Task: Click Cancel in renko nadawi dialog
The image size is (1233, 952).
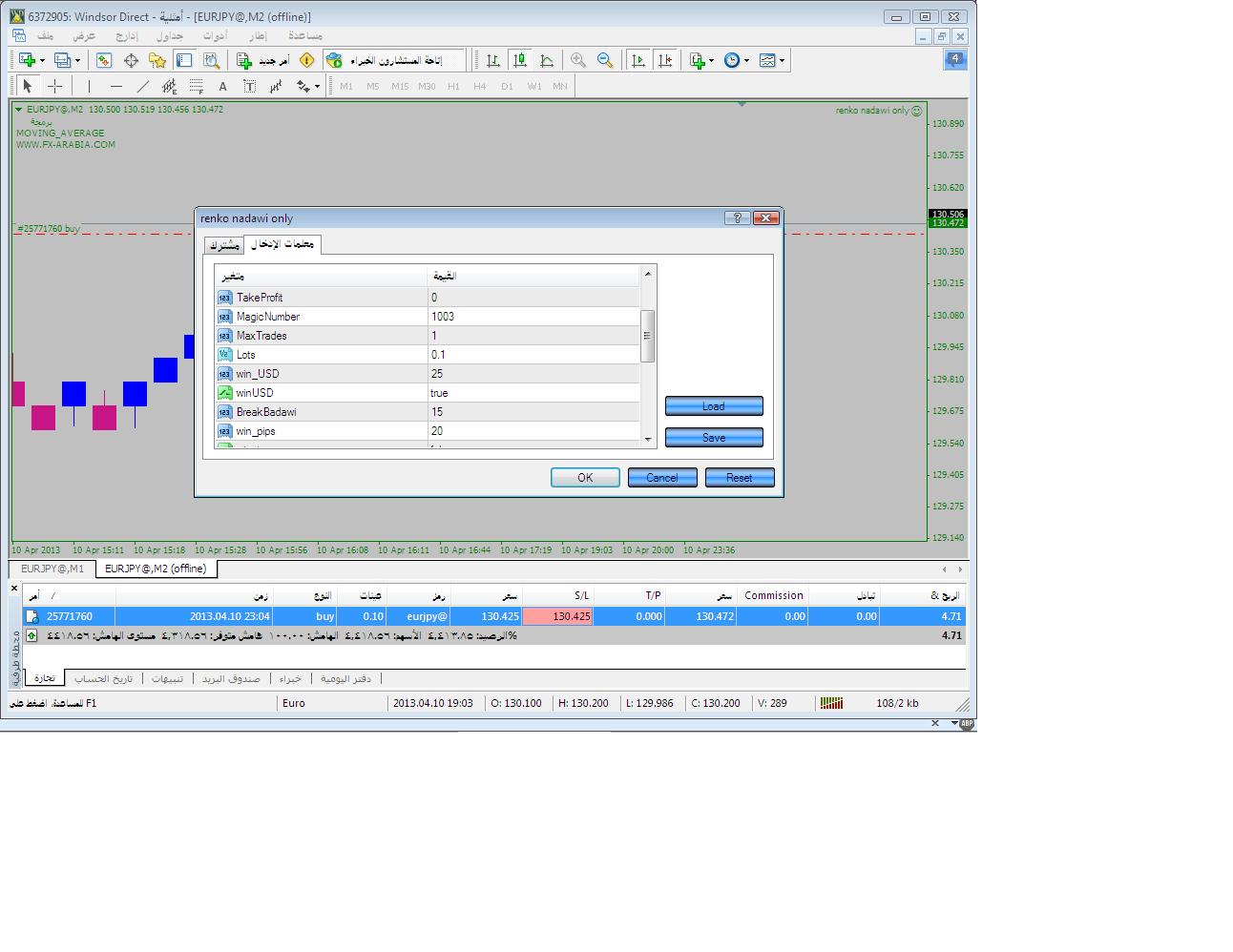Action: (662, 478)
